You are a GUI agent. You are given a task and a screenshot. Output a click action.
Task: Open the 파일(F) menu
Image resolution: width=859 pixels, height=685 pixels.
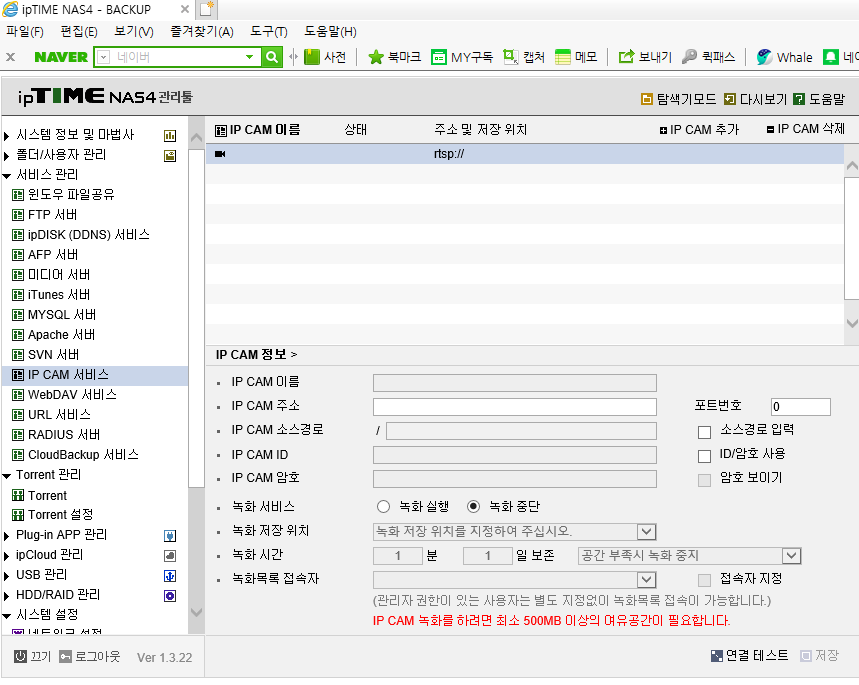click(x=25, y=32)
